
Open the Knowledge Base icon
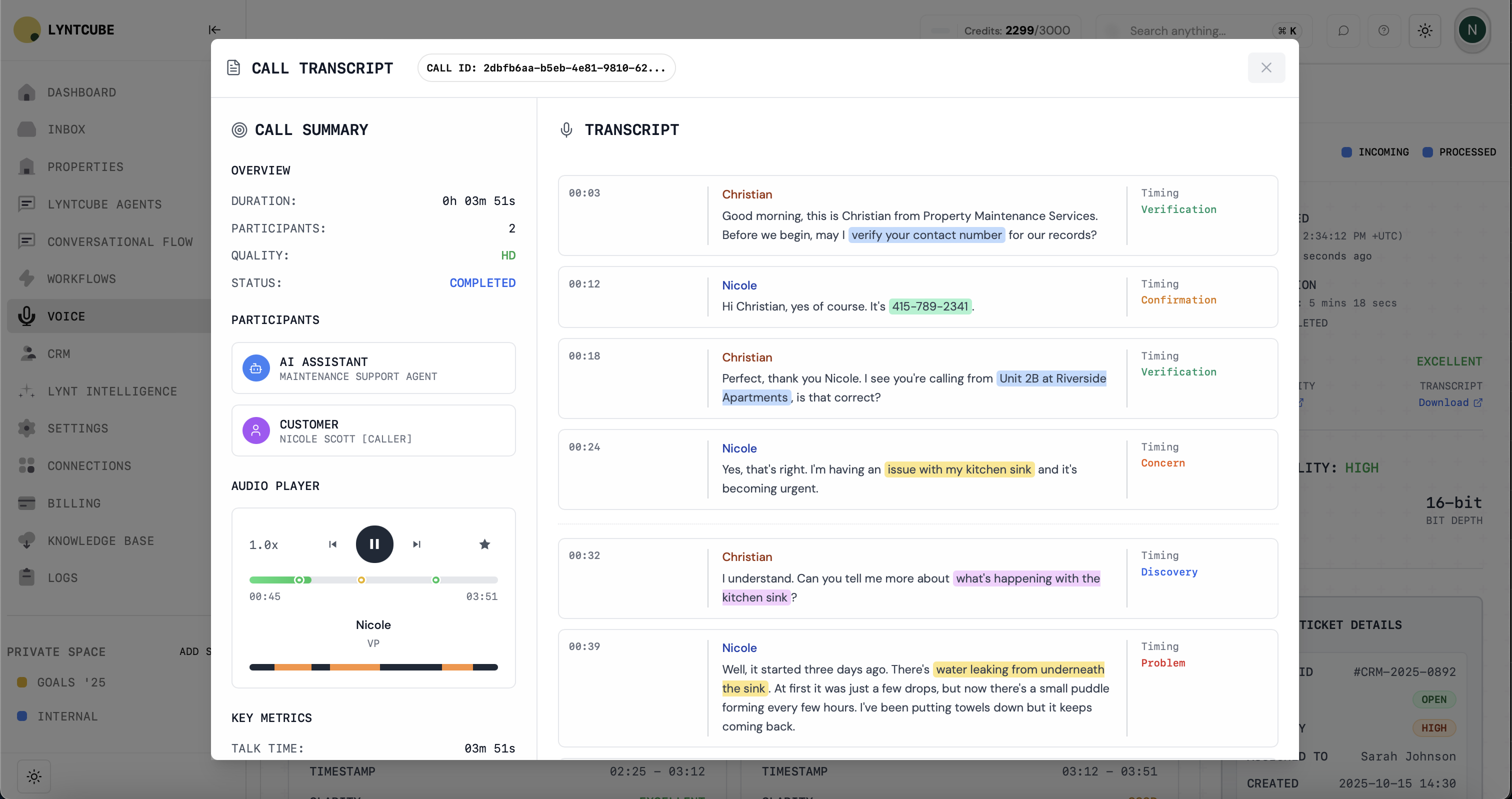pyautogui.click(x=26, y=540)
